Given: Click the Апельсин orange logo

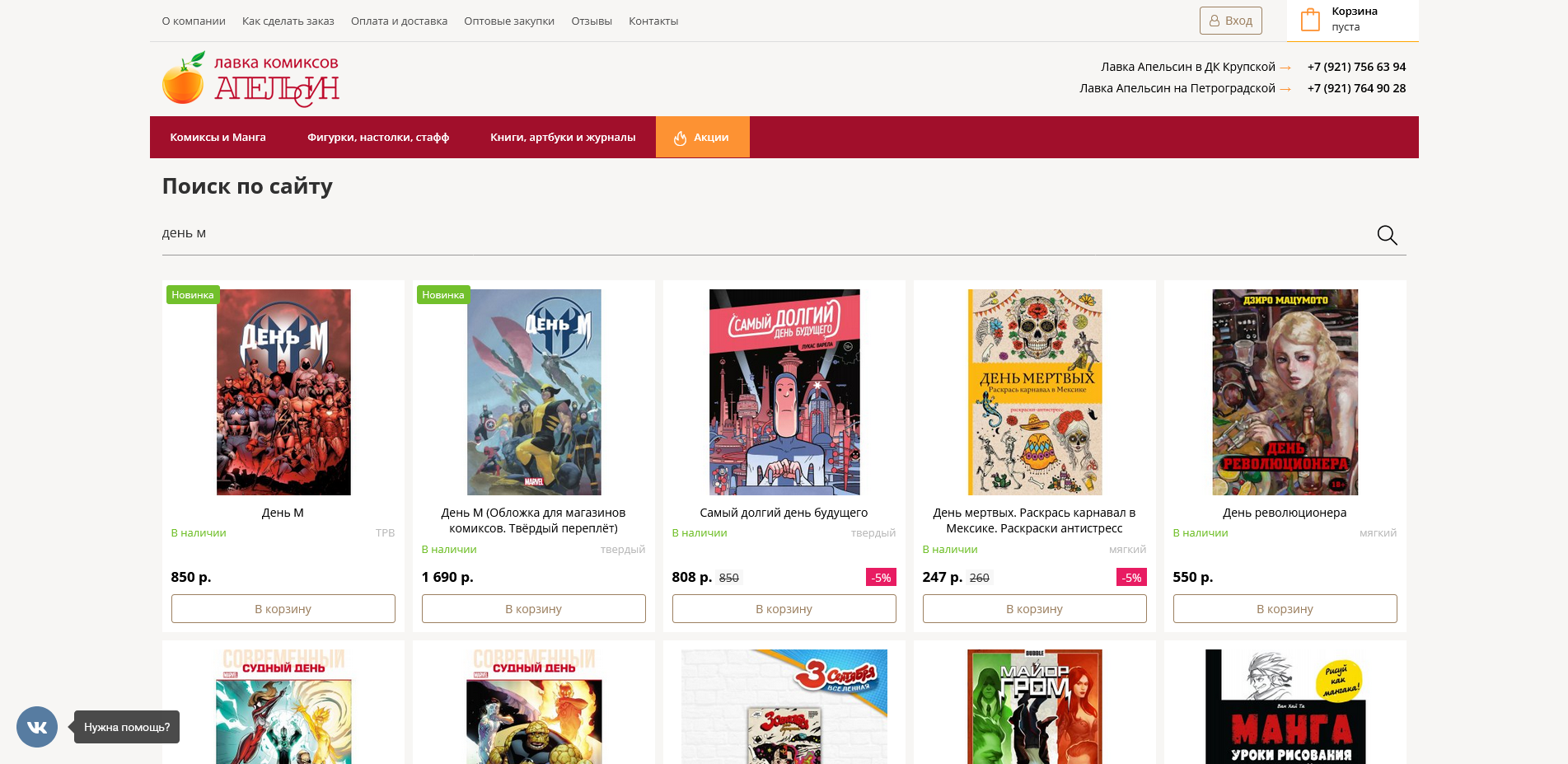Looking at the screenshot, I should pos(250,79).
